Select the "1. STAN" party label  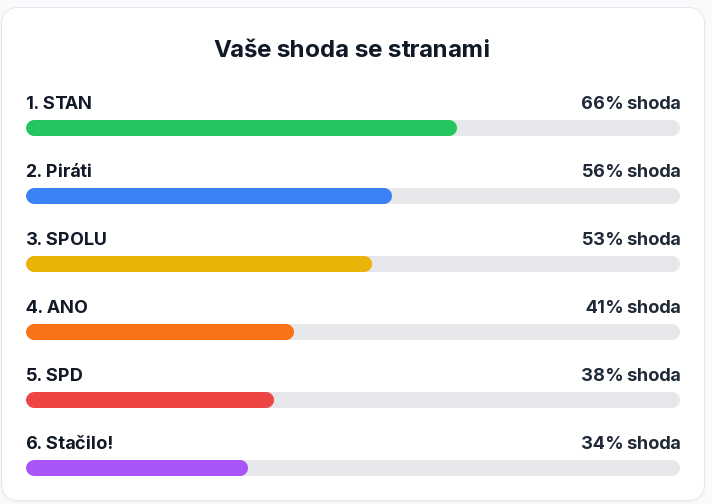pyautogui.click(x=59, y=102)
